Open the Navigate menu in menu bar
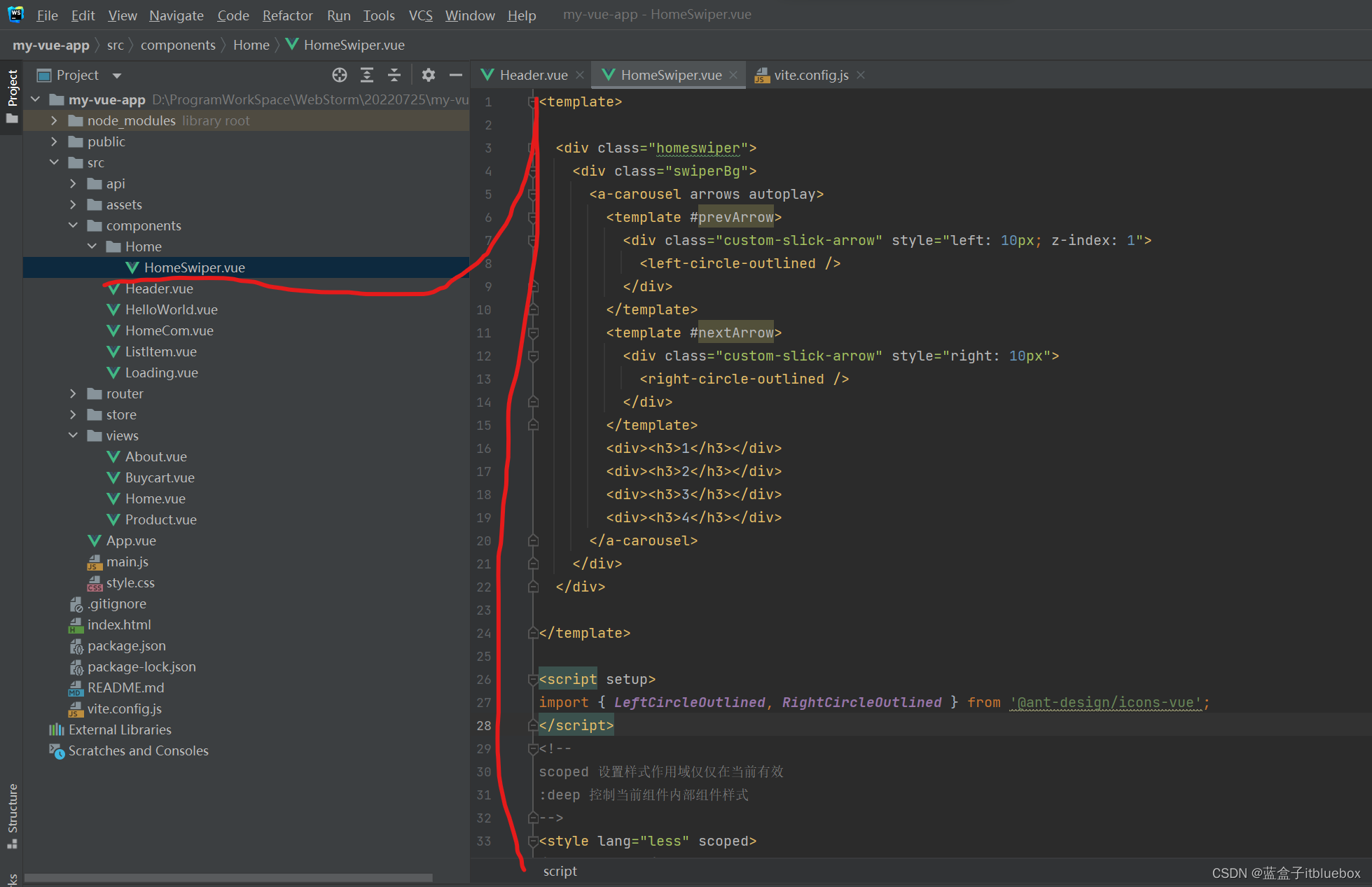The image size is (1372, 887). tap(175, 15)
